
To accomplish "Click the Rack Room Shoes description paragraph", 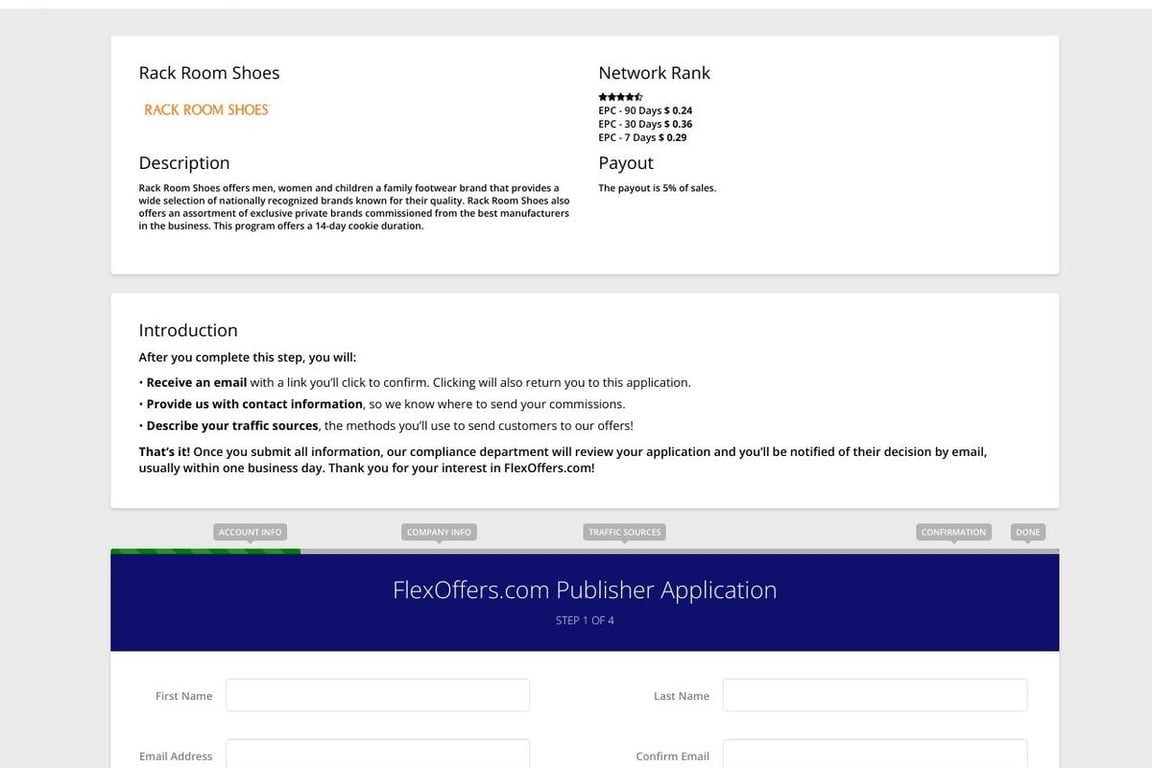I will 354,206.
